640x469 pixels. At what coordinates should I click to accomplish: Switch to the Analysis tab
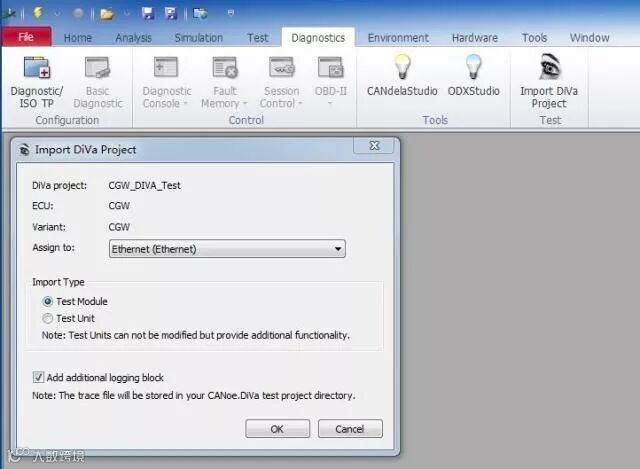133,38
